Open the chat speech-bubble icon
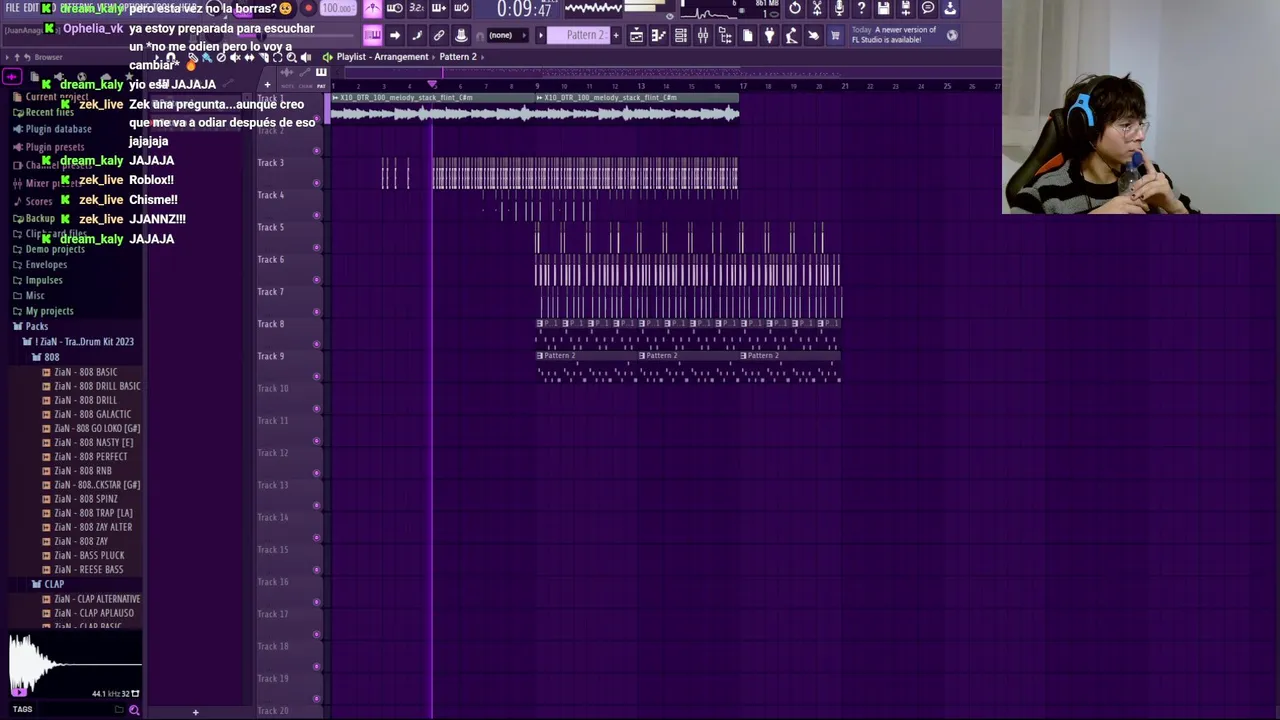Image resolution: width=1280 pixels, height=720 pixels. coord(928,8)
